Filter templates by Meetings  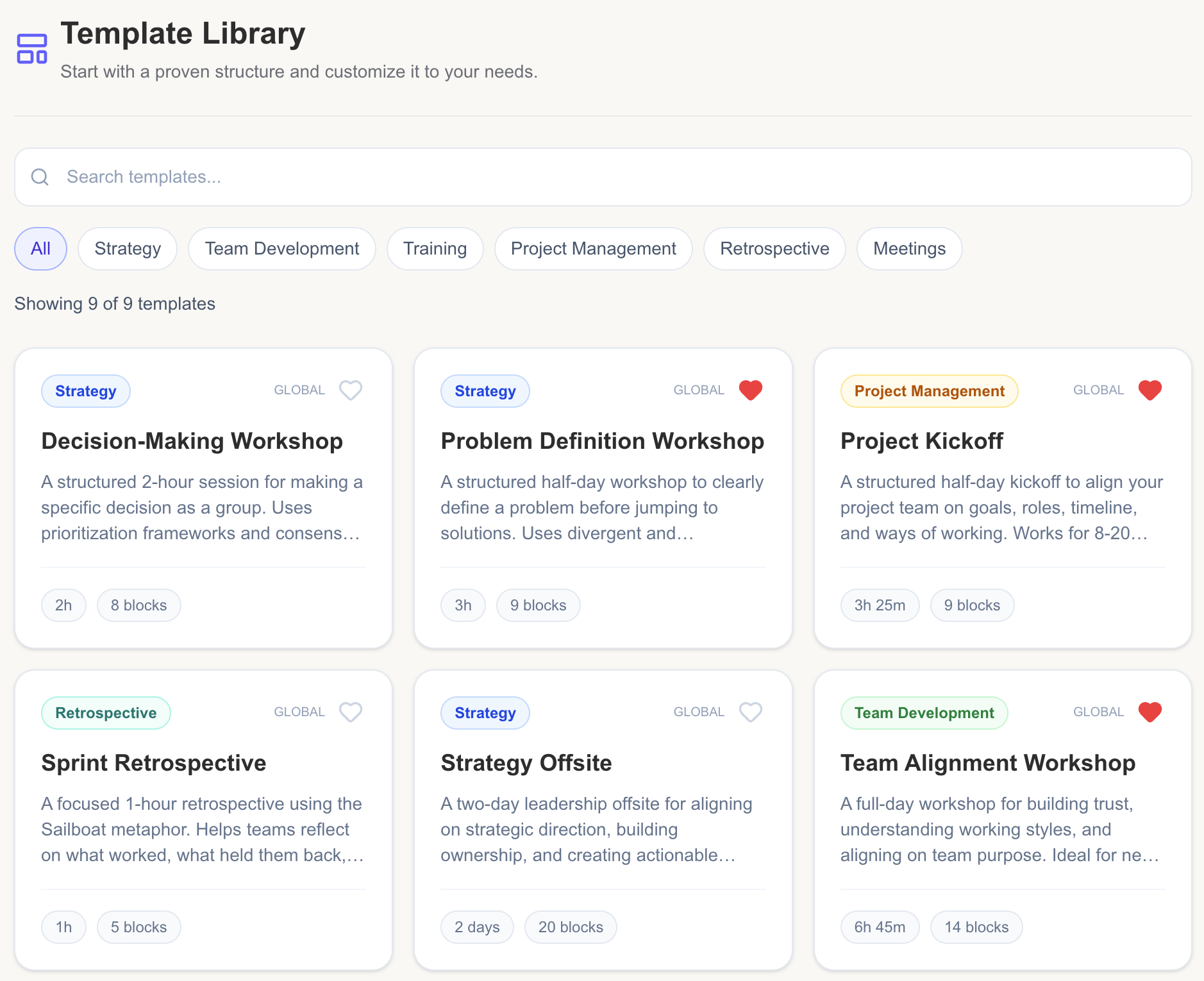click(x=910, y=249)
